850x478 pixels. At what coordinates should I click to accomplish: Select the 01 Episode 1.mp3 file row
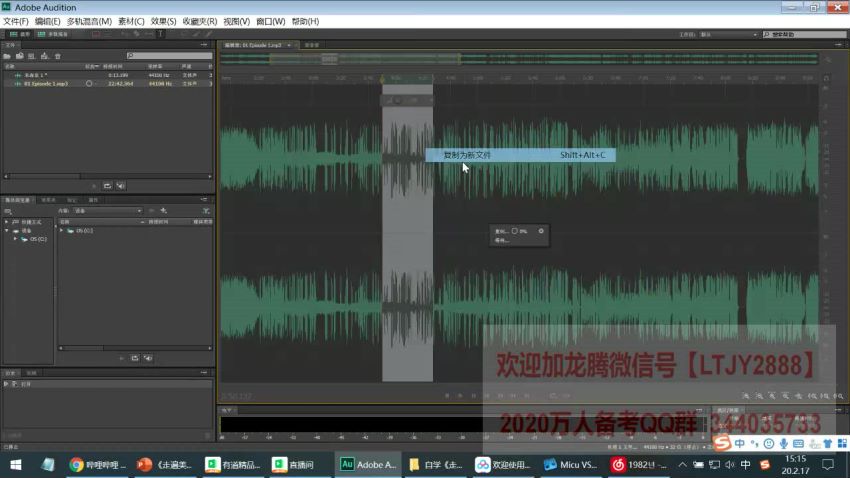pos(107,84)
